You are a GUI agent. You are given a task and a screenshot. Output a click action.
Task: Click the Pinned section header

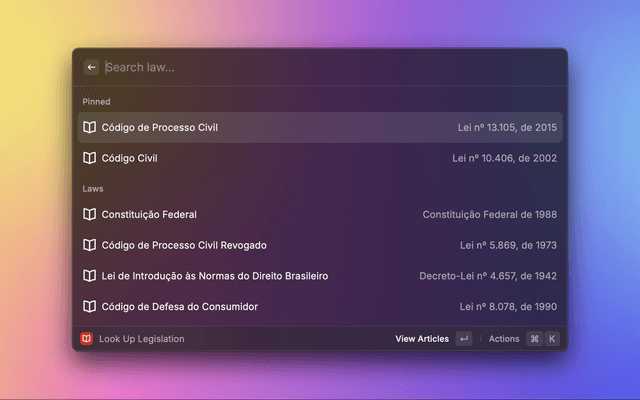pos(96,102)
